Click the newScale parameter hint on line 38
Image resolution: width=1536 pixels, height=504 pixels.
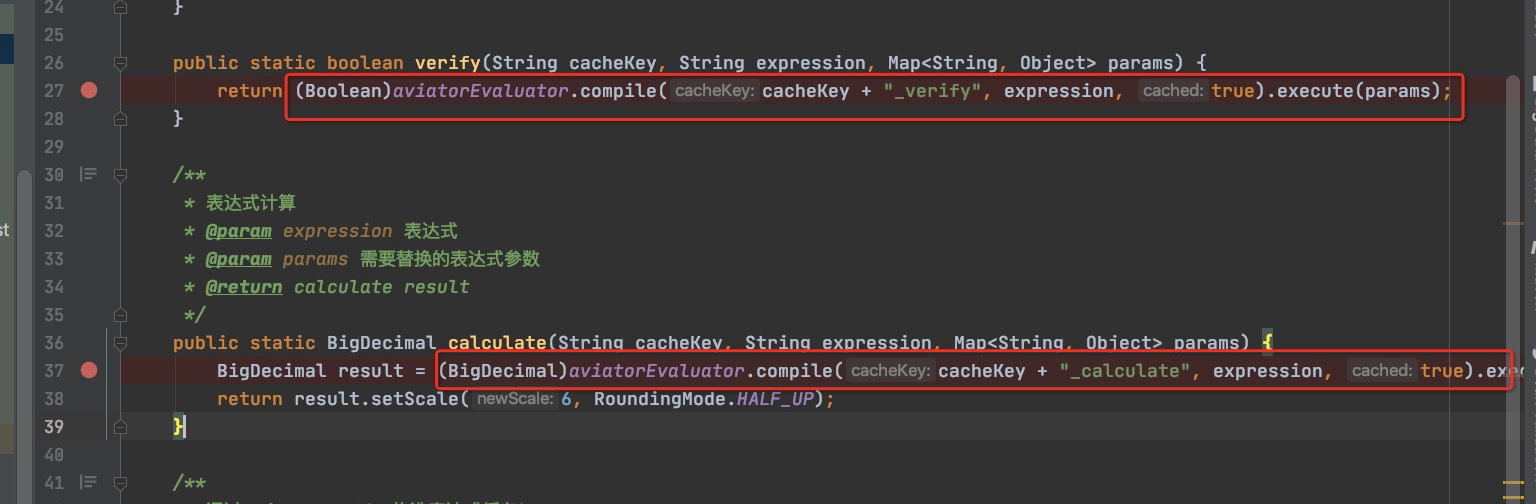[x=514, y=399]
